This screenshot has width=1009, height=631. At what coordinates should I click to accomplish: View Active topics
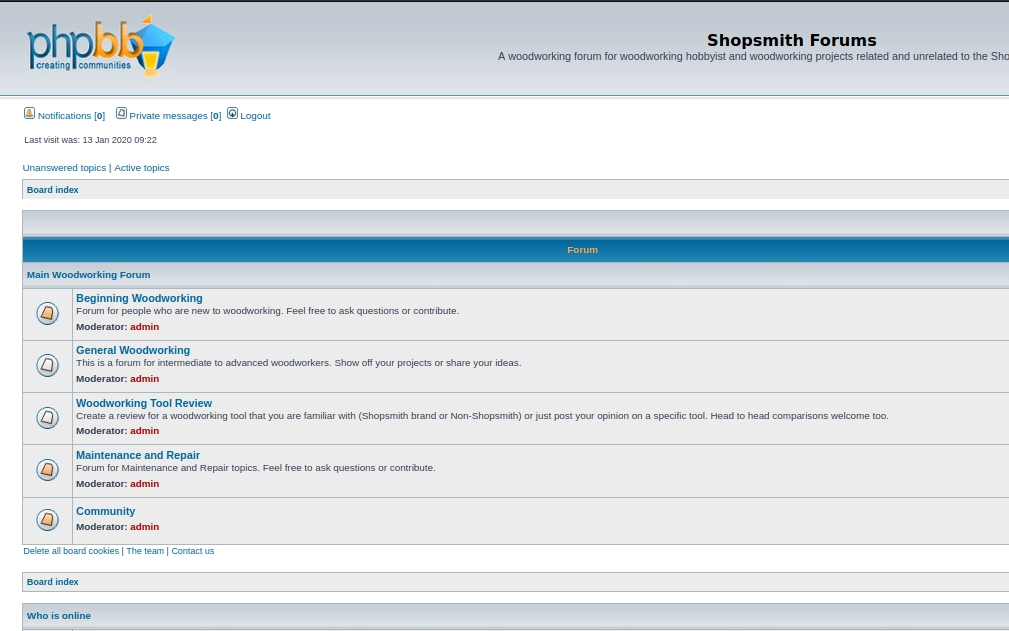point(142,168)
